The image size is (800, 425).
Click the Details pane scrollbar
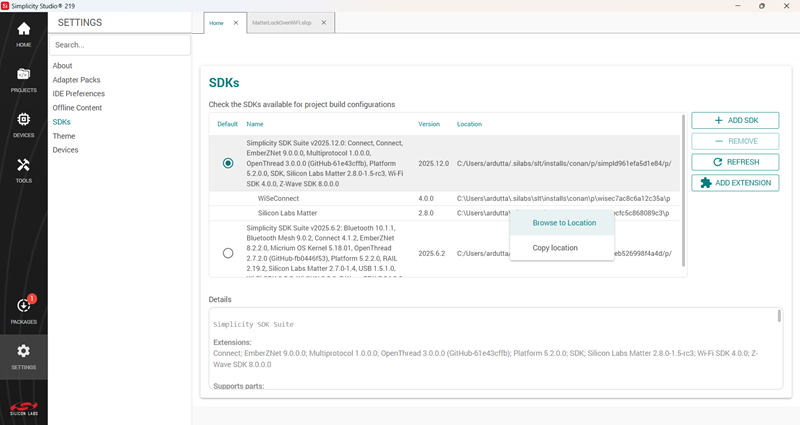click(779, 316)
